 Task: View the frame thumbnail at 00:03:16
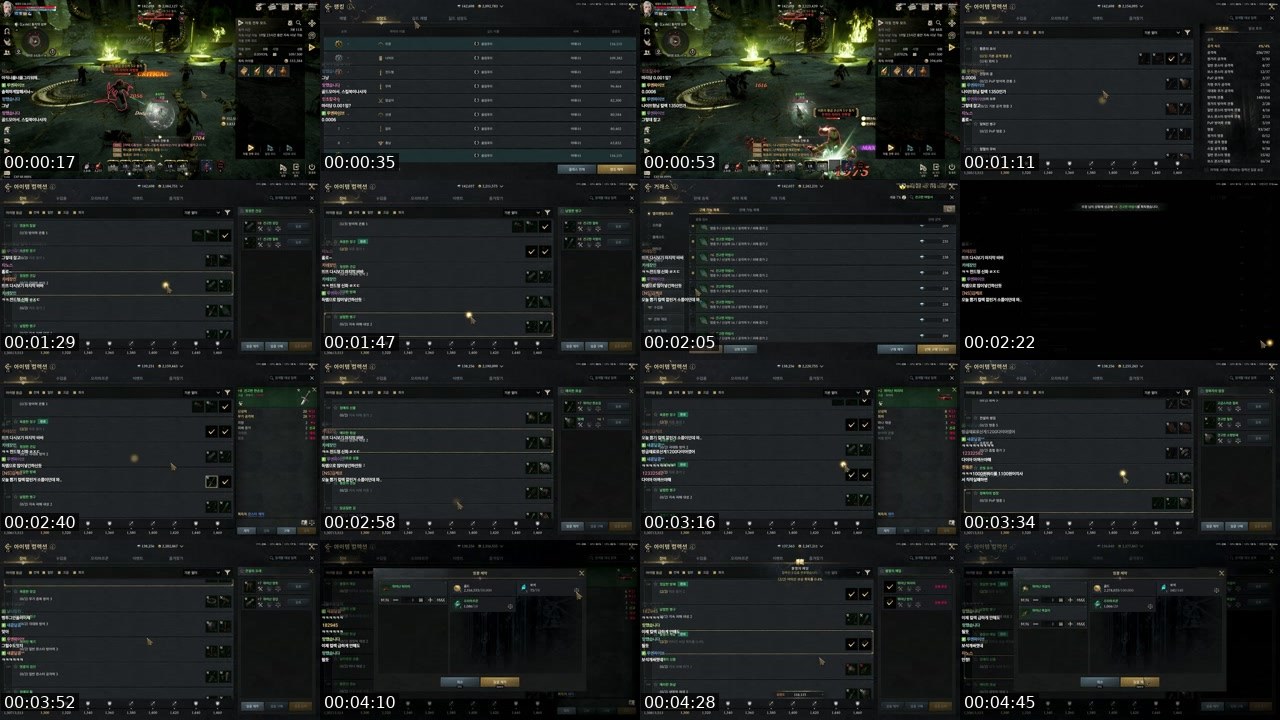[800, 450]
